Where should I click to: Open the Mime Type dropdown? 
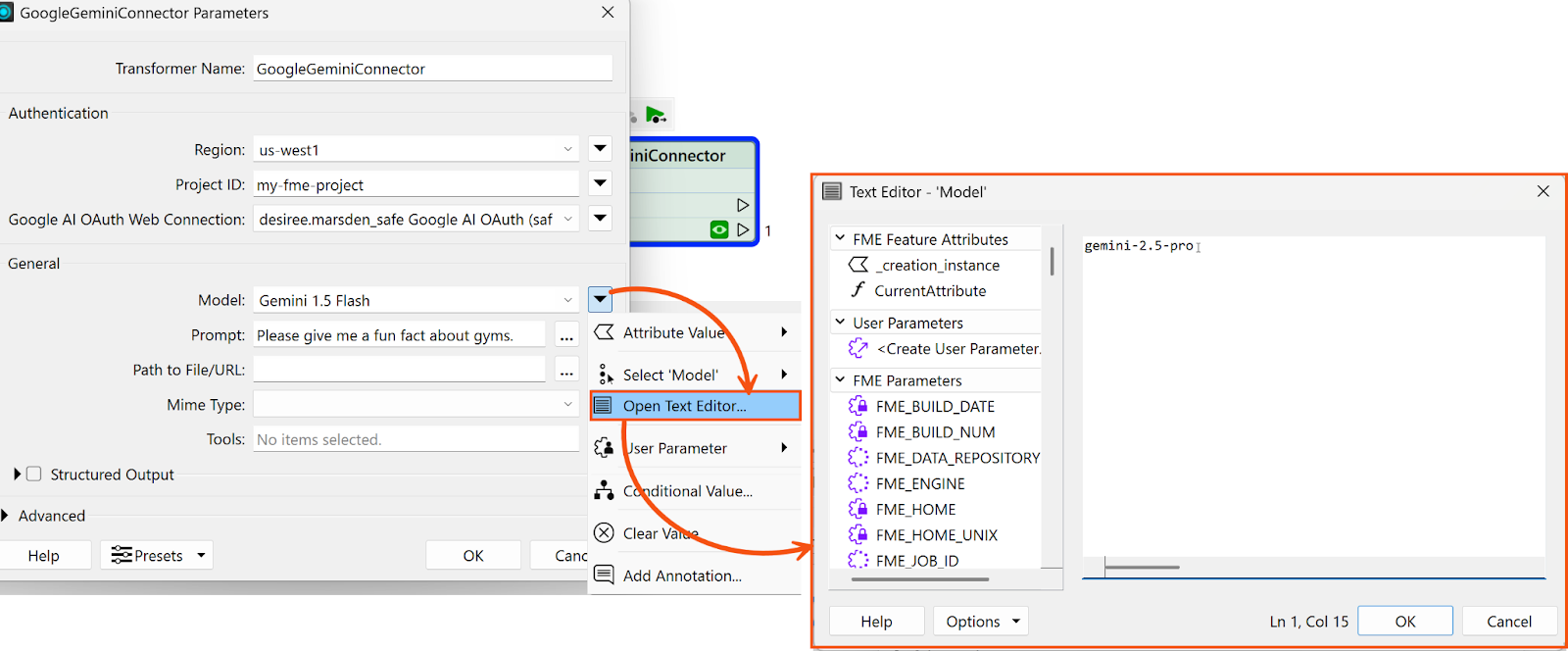point(416,404)
